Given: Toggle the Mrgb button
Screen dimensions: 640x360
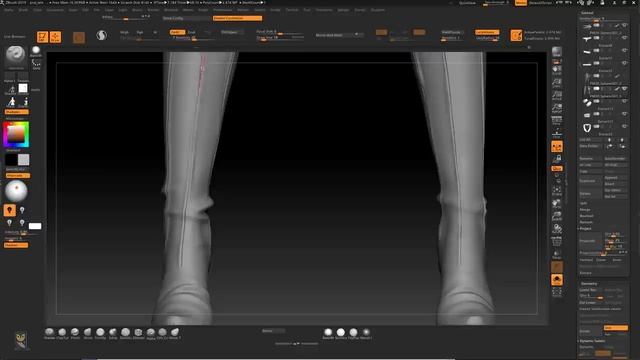Looking at the screenshot, I should 125,32.
